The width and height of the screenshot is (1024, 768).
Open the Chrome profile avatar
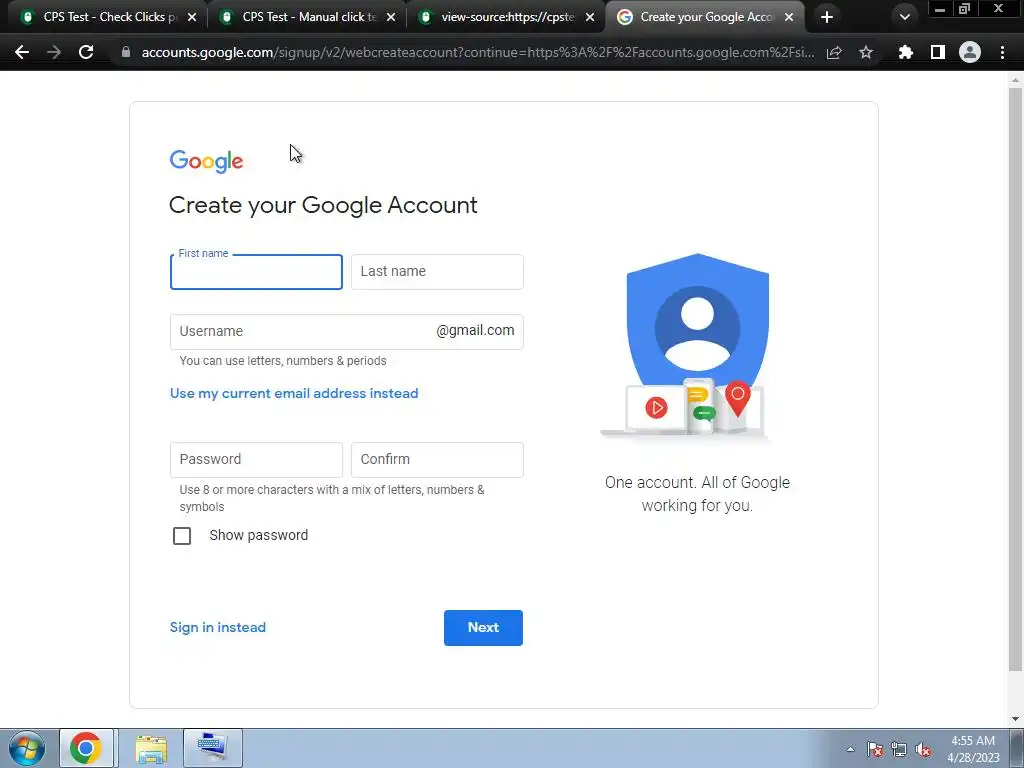[x=970, y=52]
